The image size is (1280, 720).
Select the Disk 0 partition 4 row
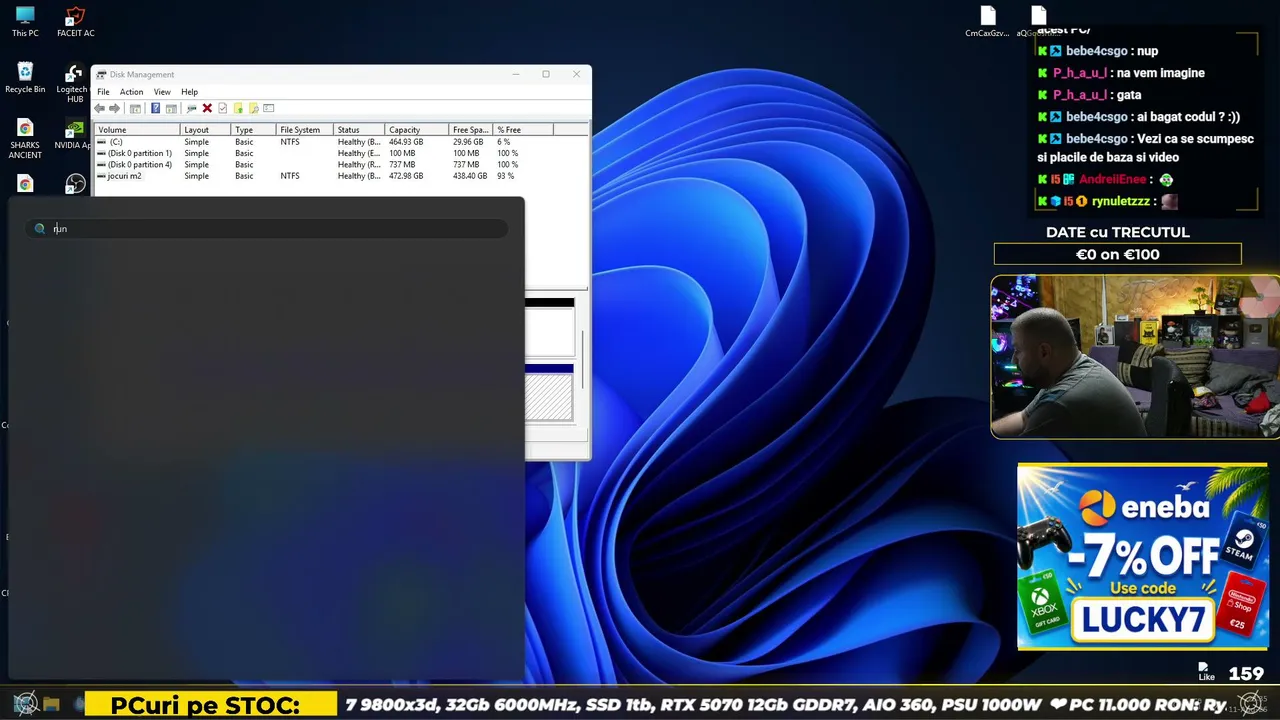coord(341,165)
